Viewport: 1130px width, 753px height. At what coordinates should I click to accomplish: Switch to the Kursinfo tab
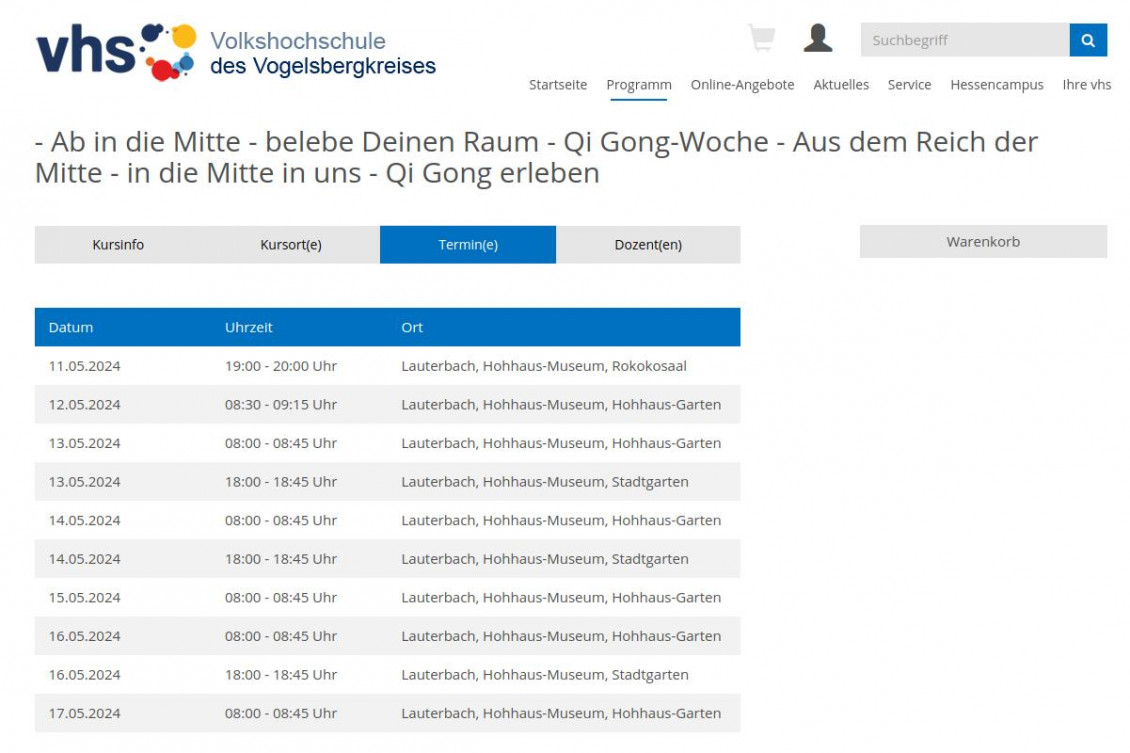119,243
